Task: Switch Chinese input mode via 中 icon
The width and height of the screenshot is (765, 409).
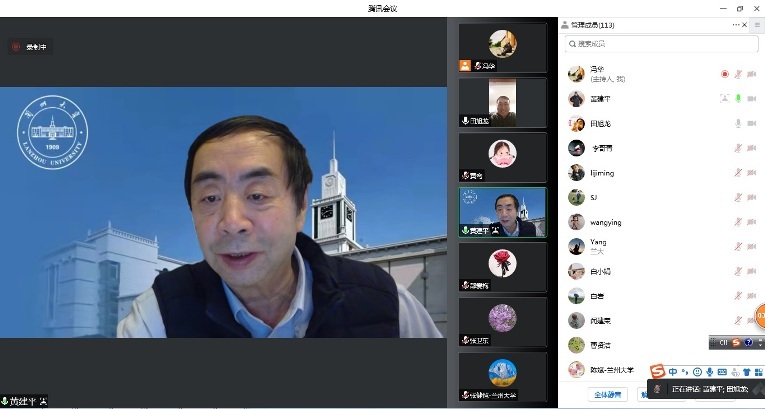Action: [x=673, y=372]
